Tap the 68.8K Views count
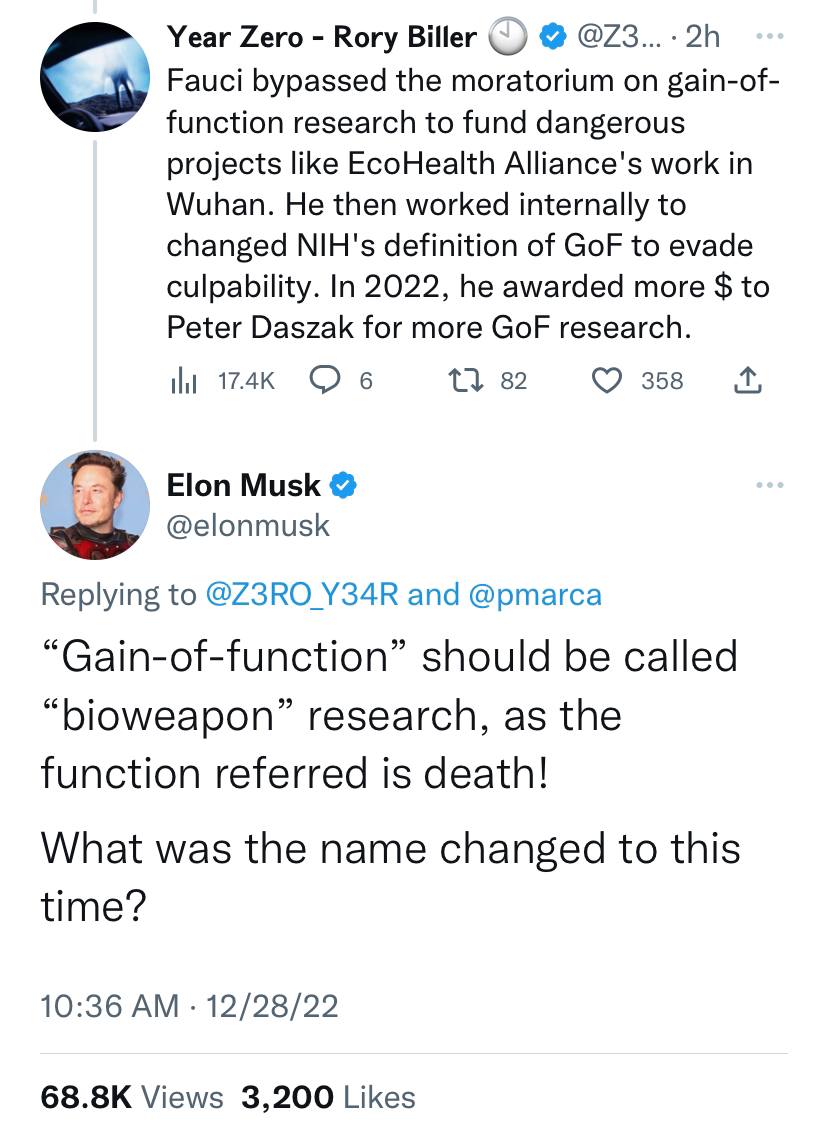 [132, 1097]
